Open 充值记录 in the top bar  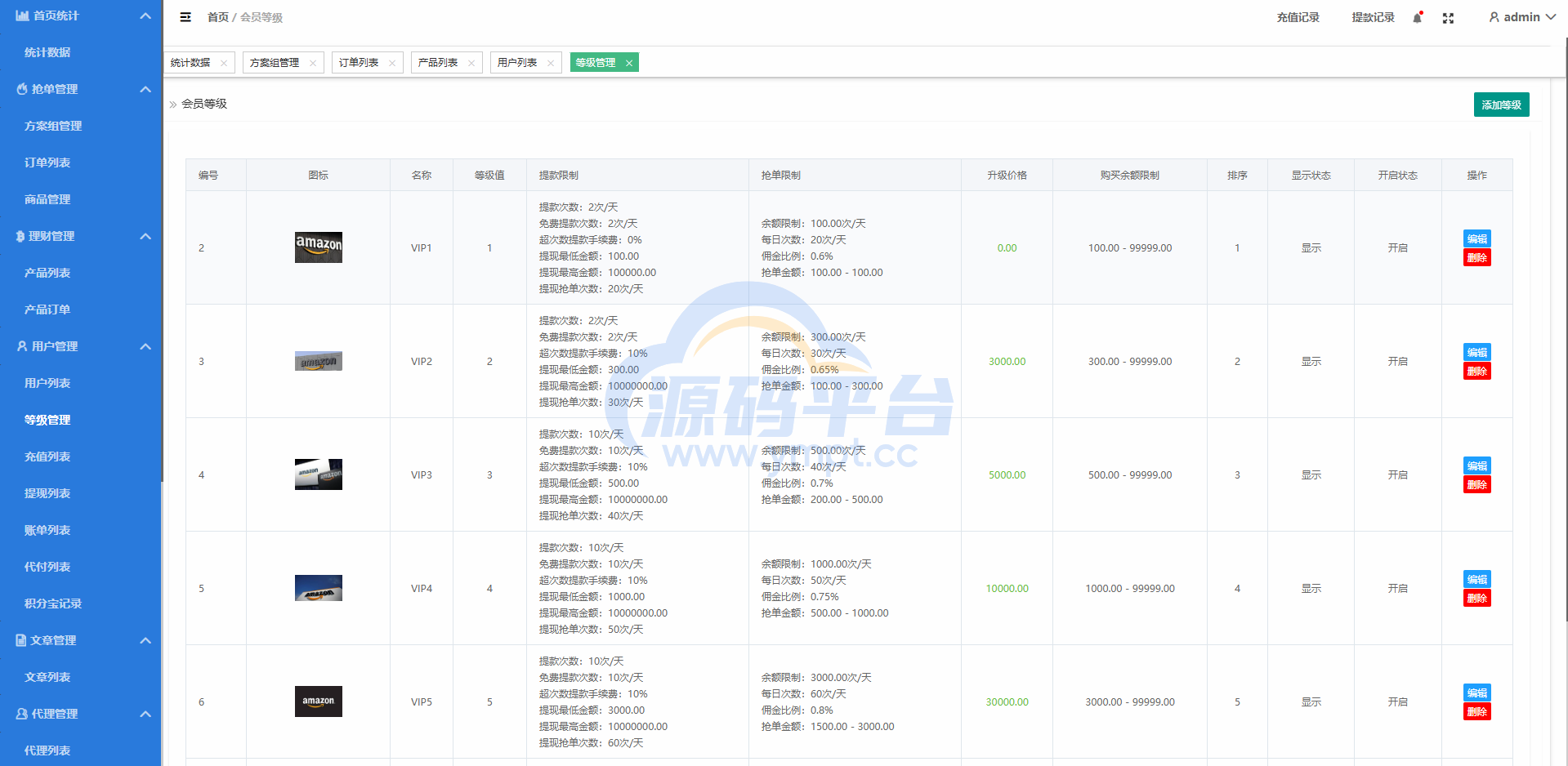[1298, 17]
